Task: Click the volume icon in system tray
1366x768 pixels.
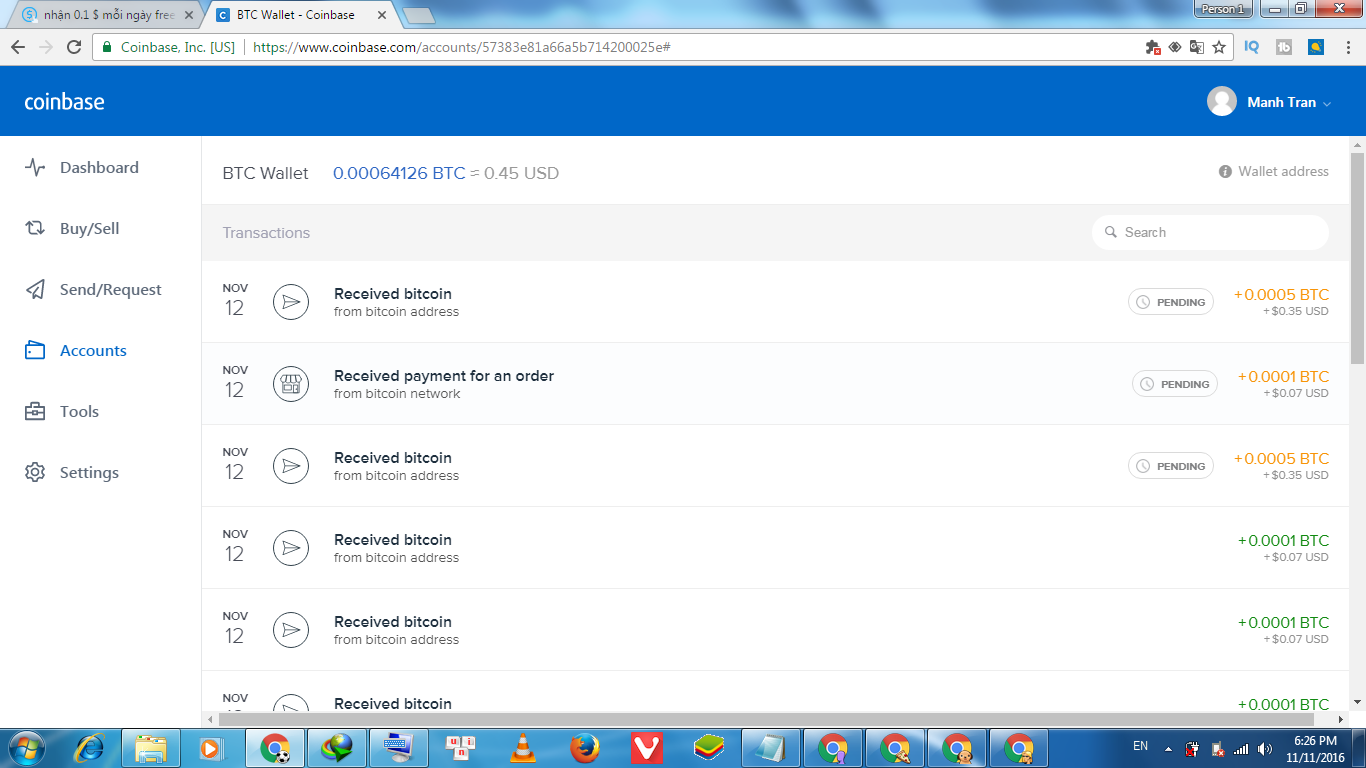Action: 1265,748
